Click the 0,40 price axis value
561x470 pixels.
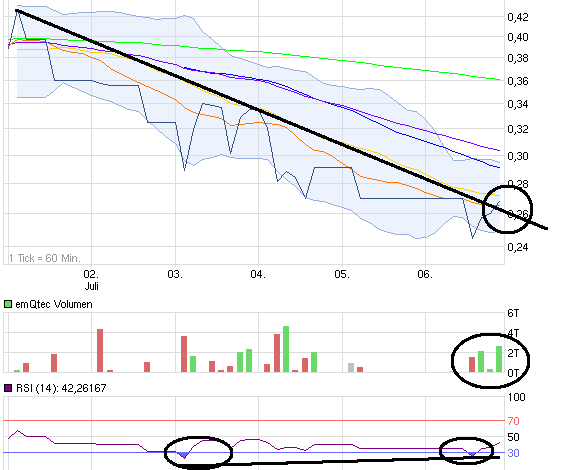pyautogui.click(x=518, y=37)
